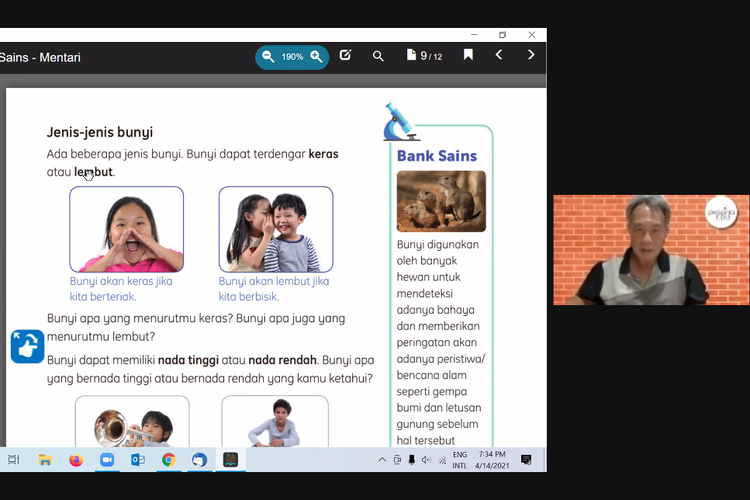
Task: Zoom out using the minus magnifier
Action: [268, 57]
